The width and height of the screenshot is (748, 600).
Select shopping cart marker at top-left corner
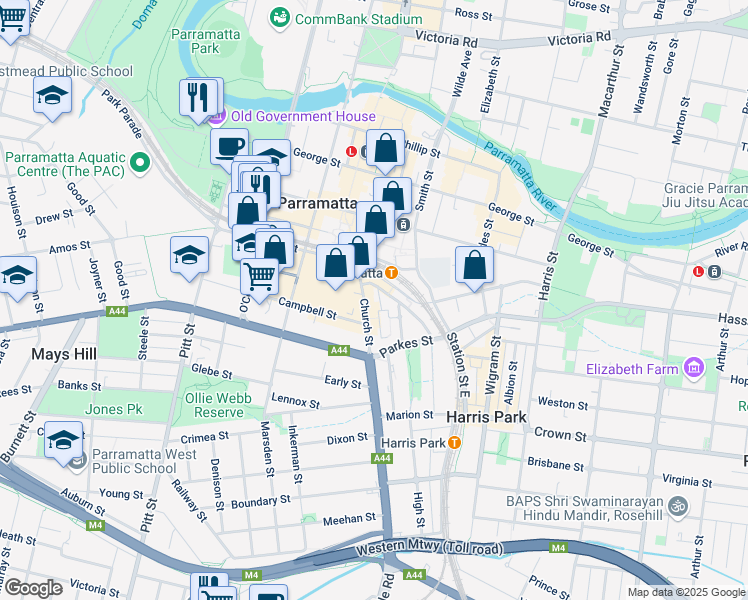click(10, 17)
